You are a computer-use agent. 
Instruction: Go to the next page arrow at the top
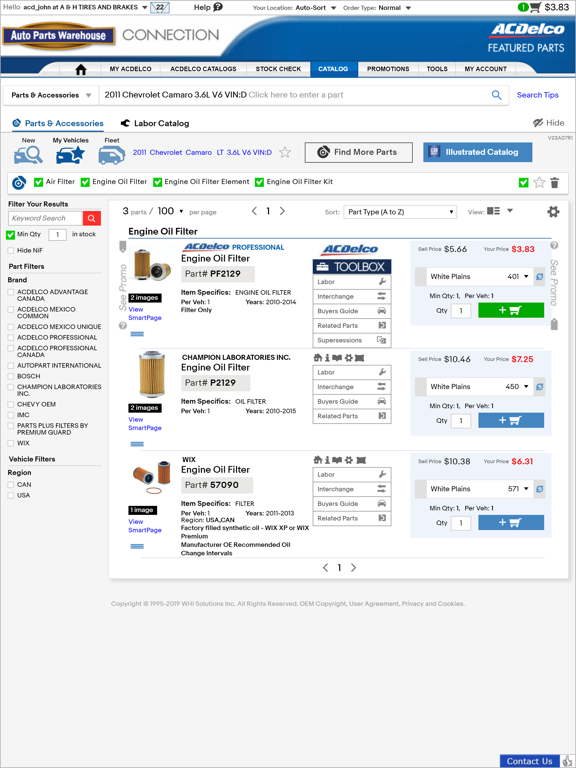tap(282, 211)
